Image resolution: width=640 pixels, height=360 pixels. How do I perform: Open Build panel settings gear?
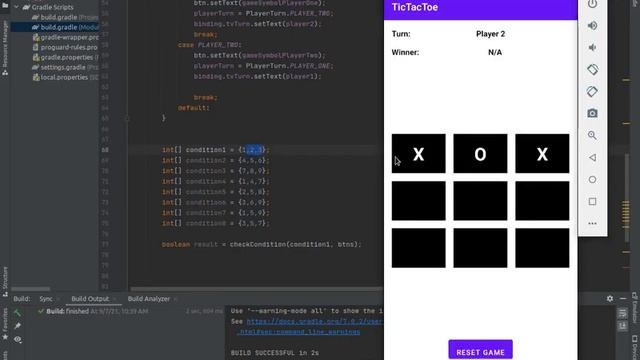tap(610, 299)
